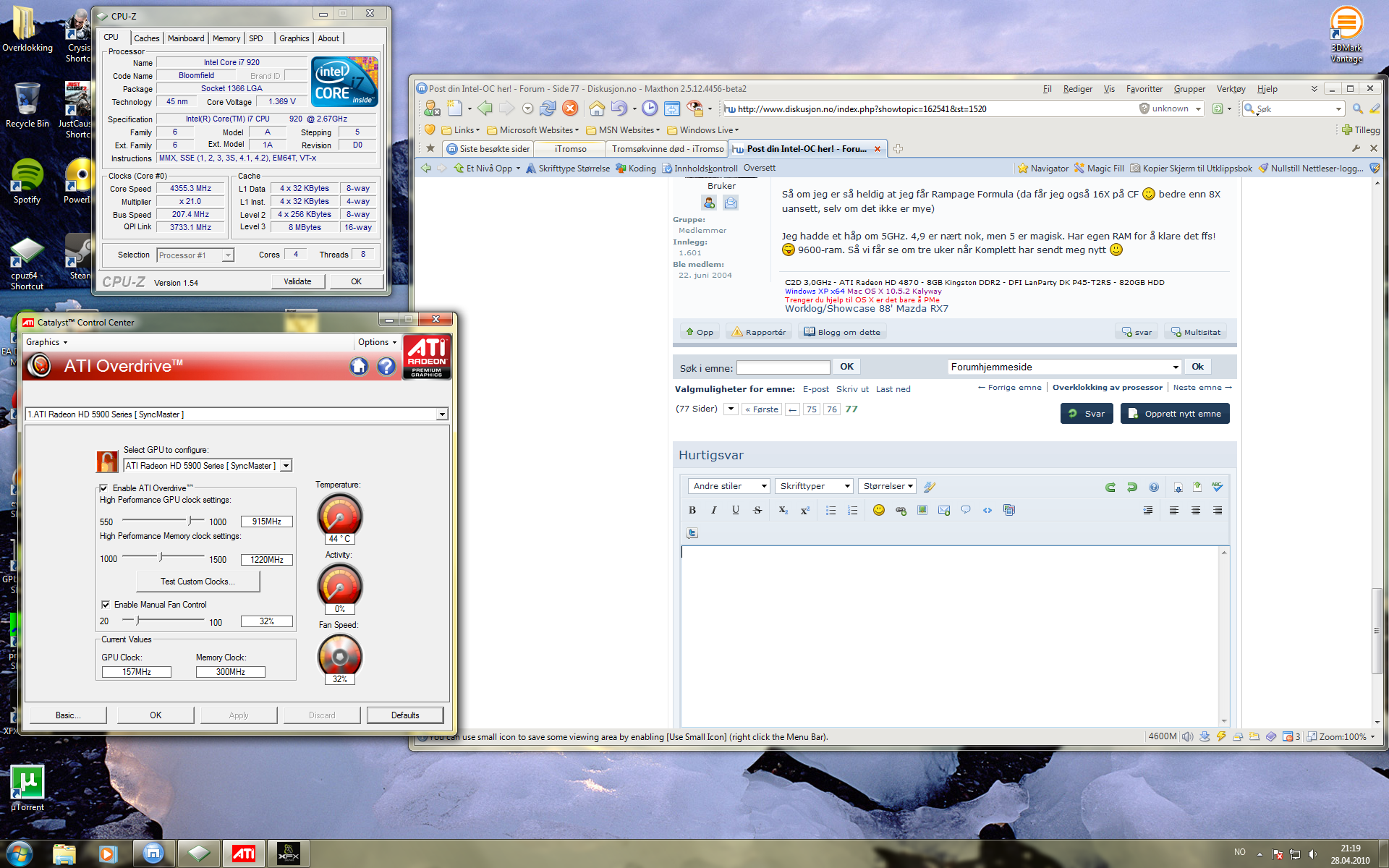Click Italic in the Hurtigsvar editor
Viewport: 1389px width, 868px height.
714,510
